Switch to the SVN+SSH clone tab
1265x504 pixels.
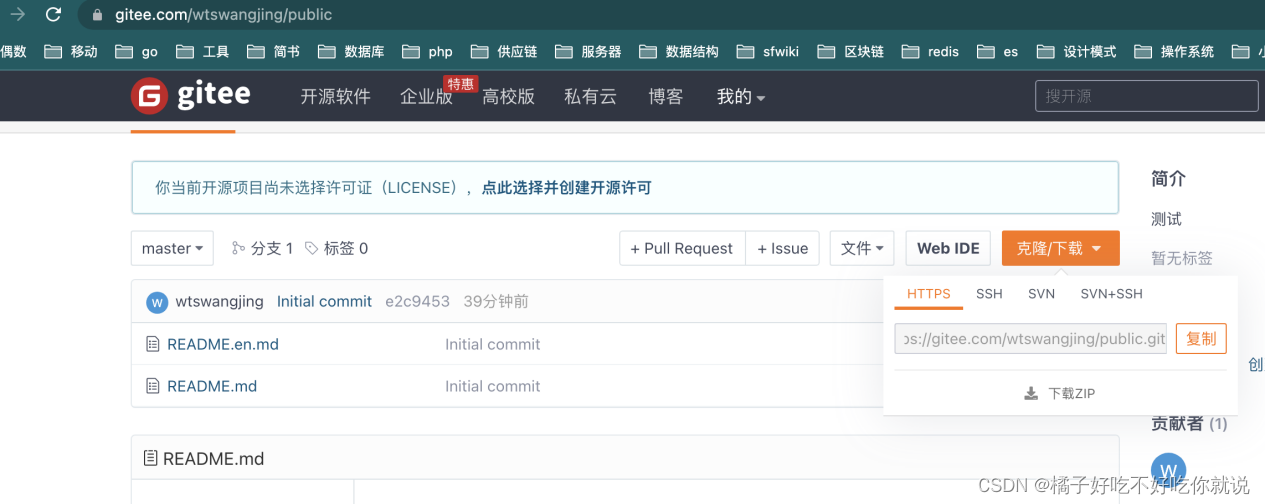click(1111, 294)
